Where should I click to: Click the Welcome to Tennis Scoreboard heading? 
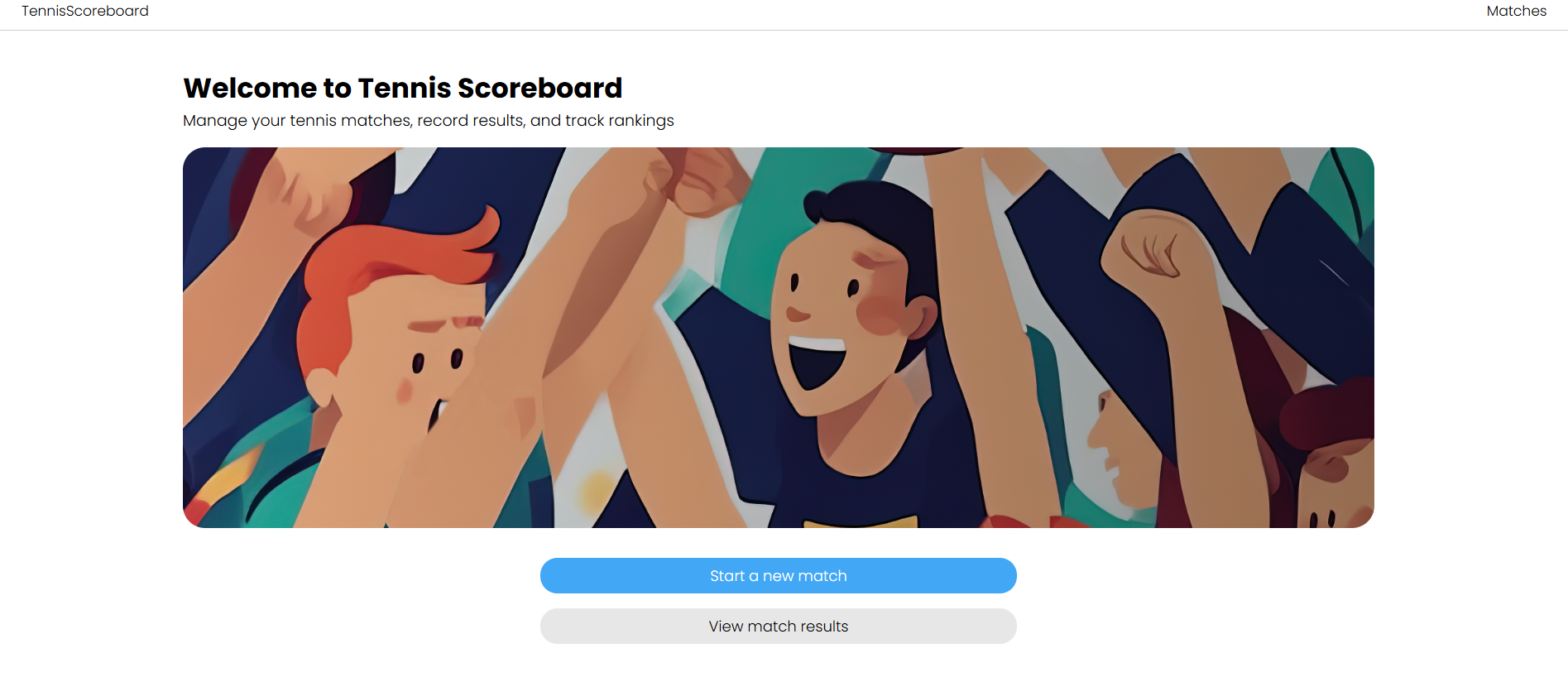[x=402, y=88]
